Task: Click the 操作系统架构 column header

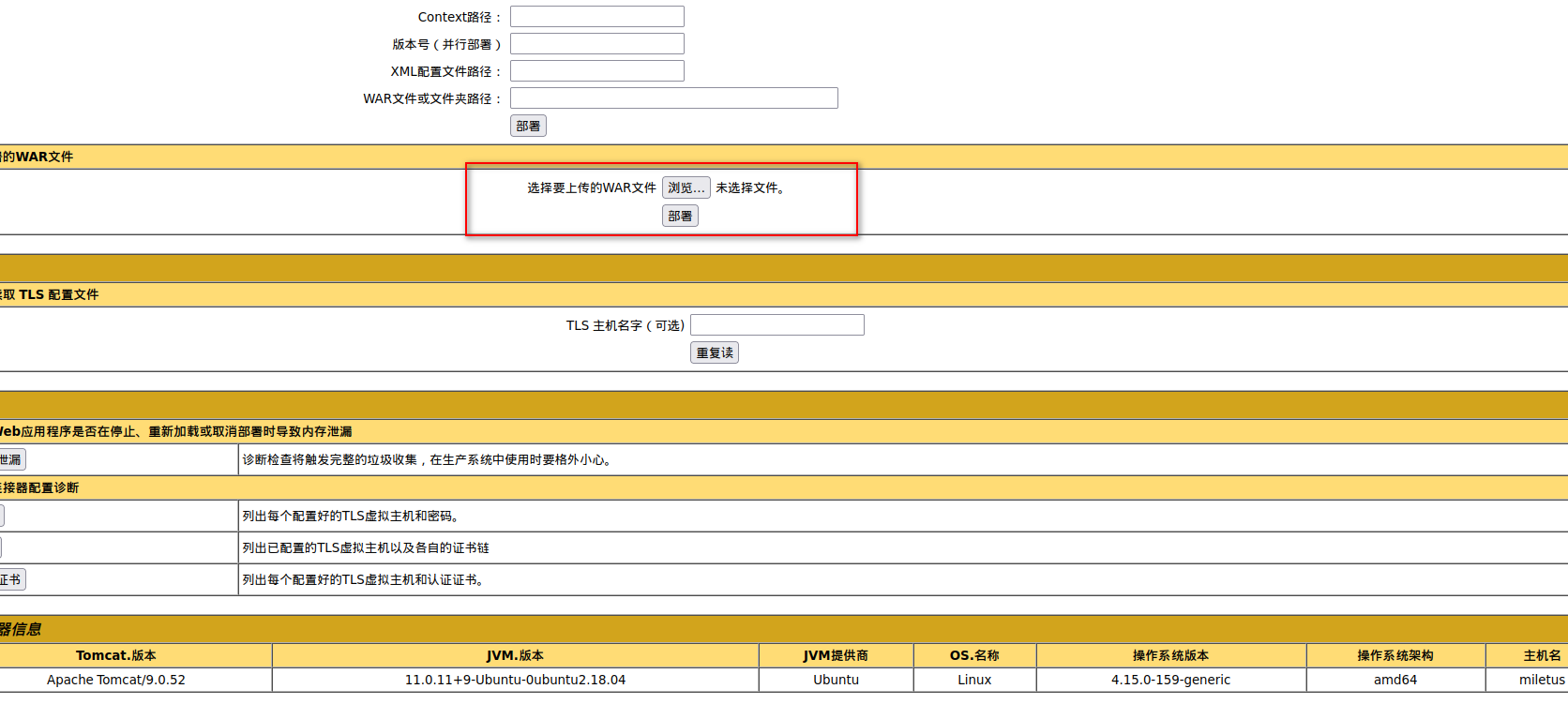Action: 1395,655
